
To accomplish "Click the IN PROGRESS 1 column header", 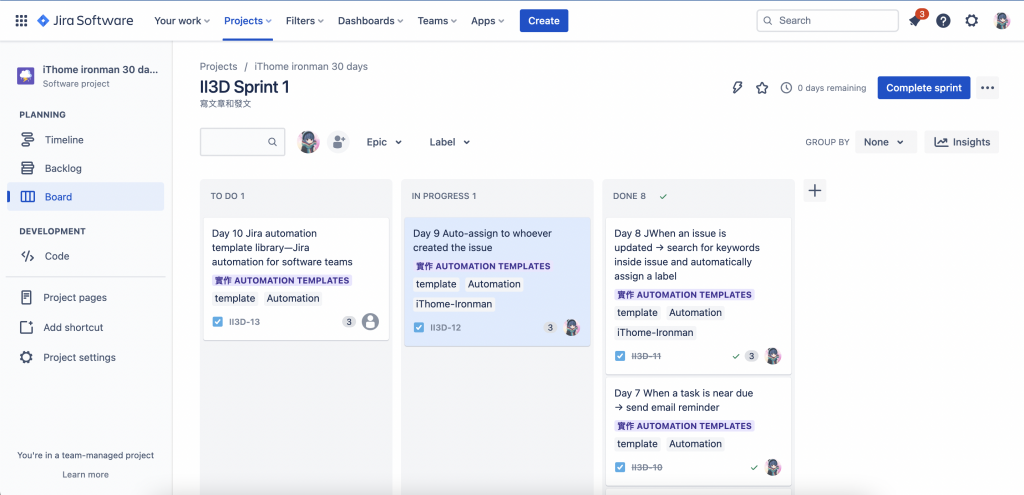I will 444,196.
